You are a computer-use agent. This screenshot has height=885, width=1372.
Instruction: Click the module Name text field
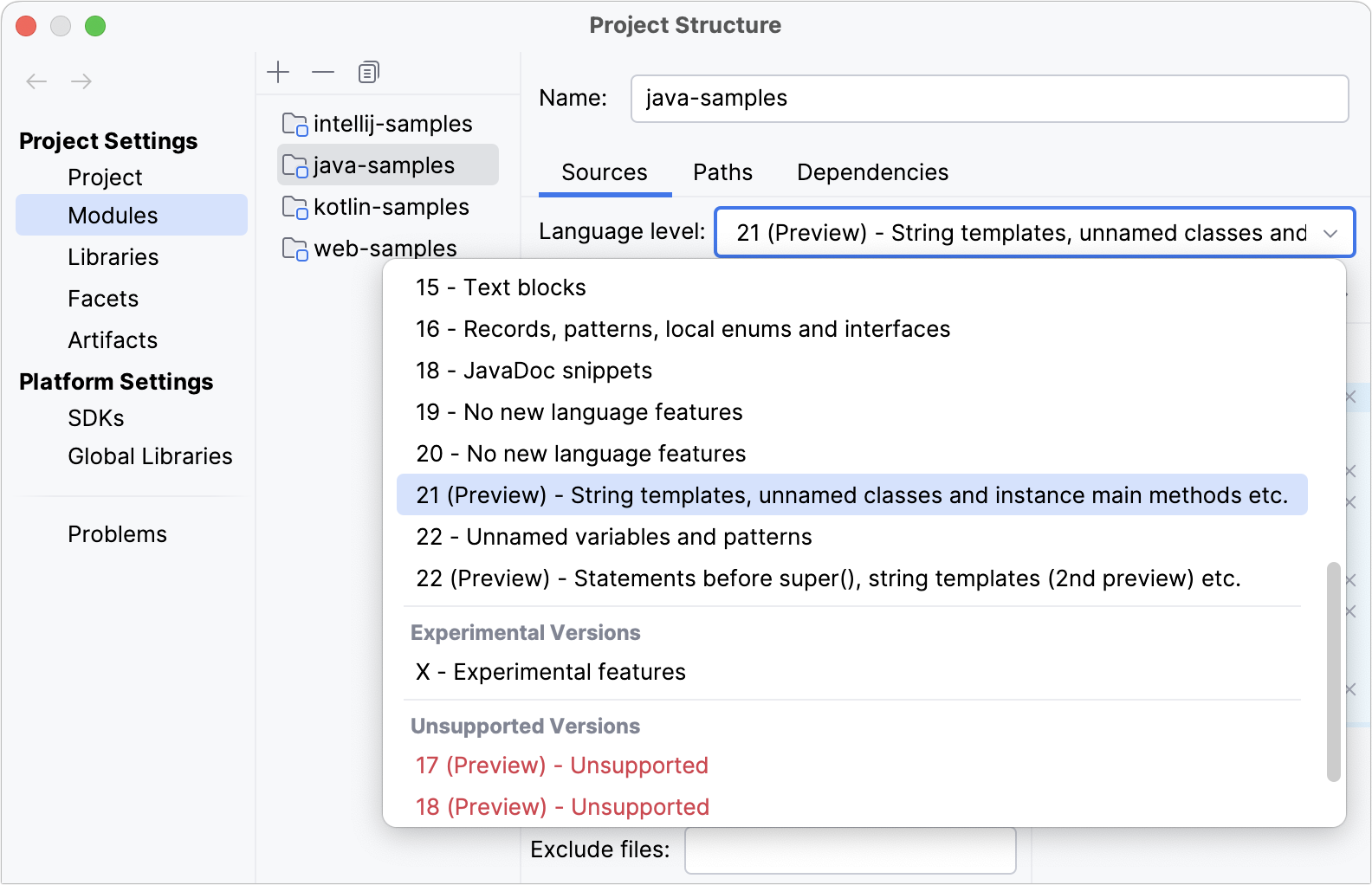coord(989,99)
